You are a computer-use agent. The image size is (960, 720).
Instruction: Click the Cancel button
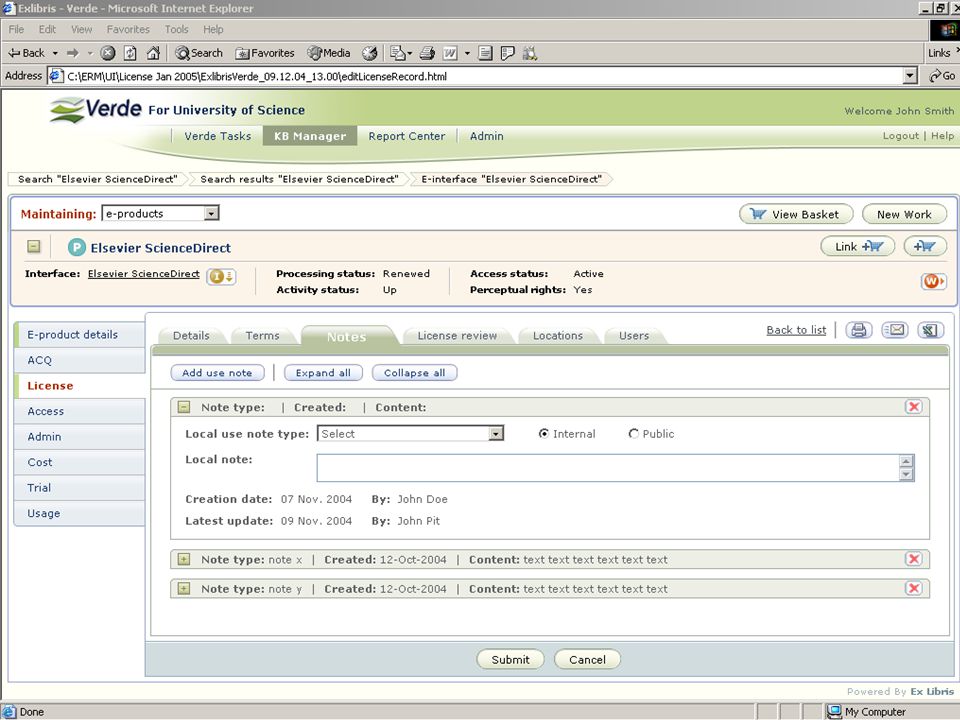pyautogui.click(x=587, y=659)
